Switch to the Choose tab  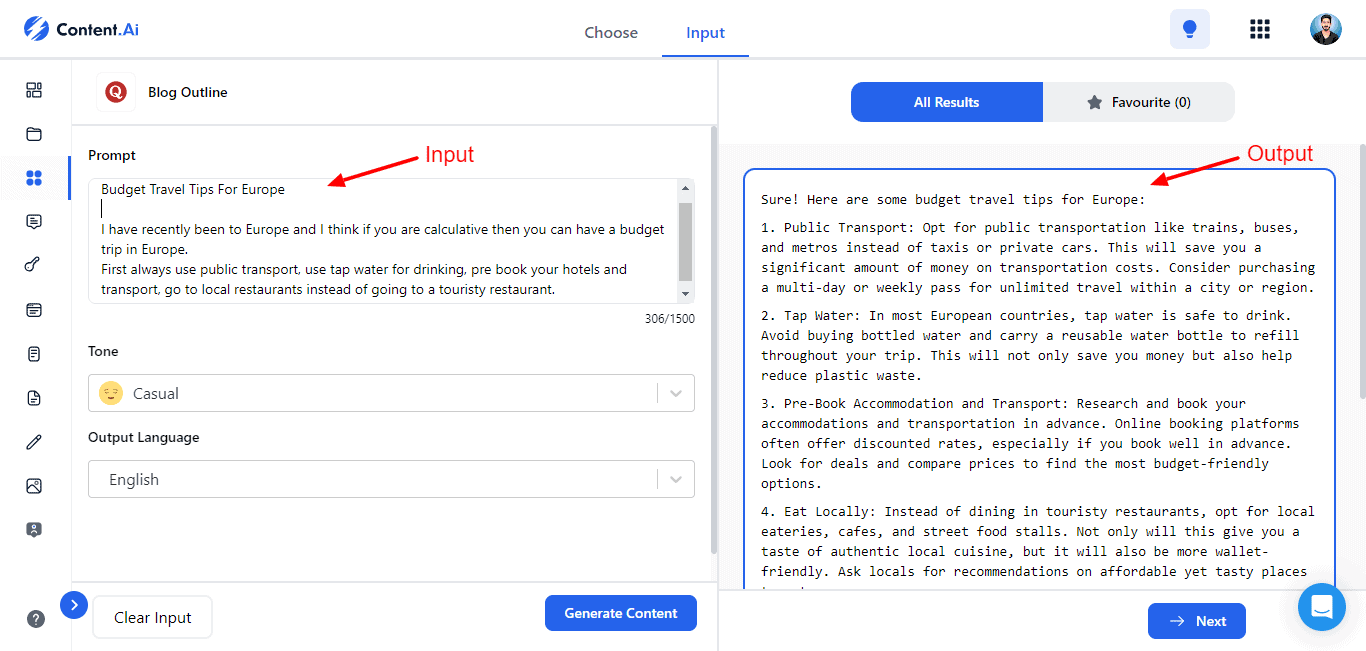(611, 33)
